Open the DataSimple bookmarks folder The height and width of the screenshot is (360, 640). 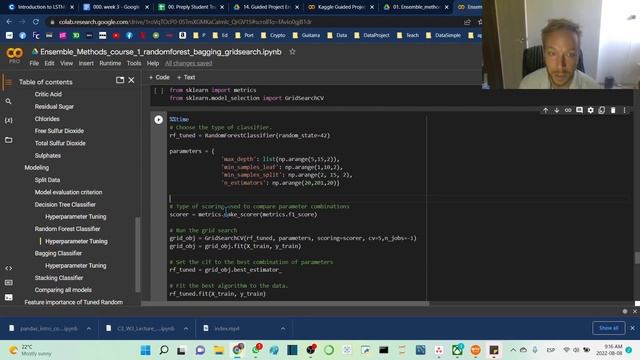[x=443, y=36]
